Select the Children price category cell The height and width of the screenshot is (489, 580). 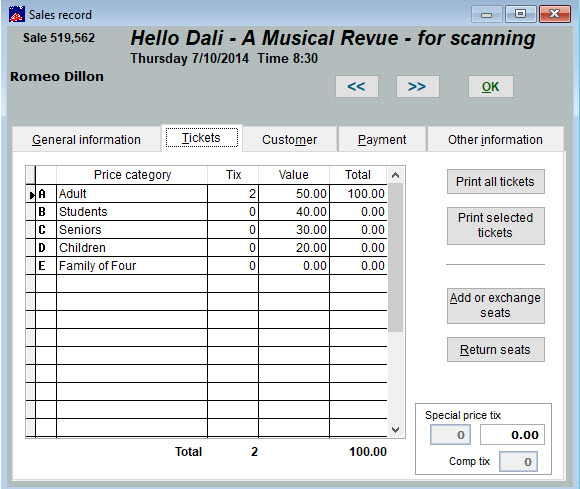[x=132, y=247]
